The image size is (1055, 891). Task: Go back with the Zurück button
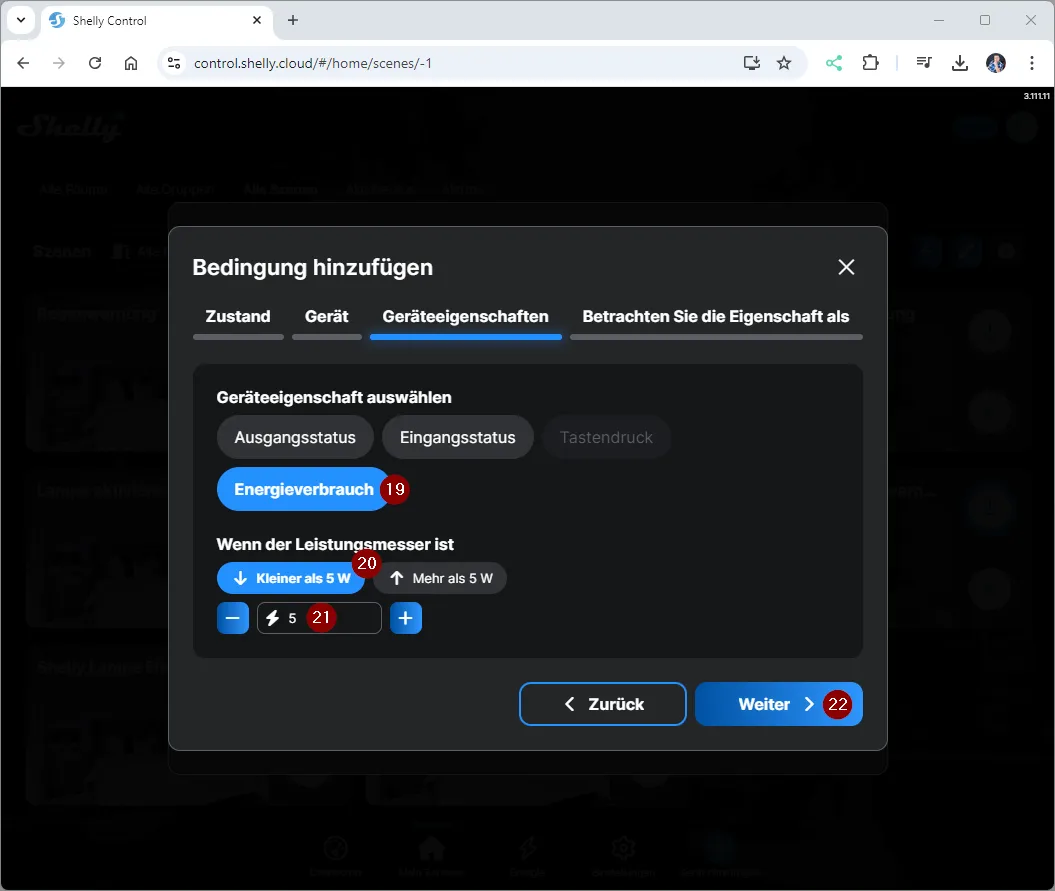tap(602, 704)
